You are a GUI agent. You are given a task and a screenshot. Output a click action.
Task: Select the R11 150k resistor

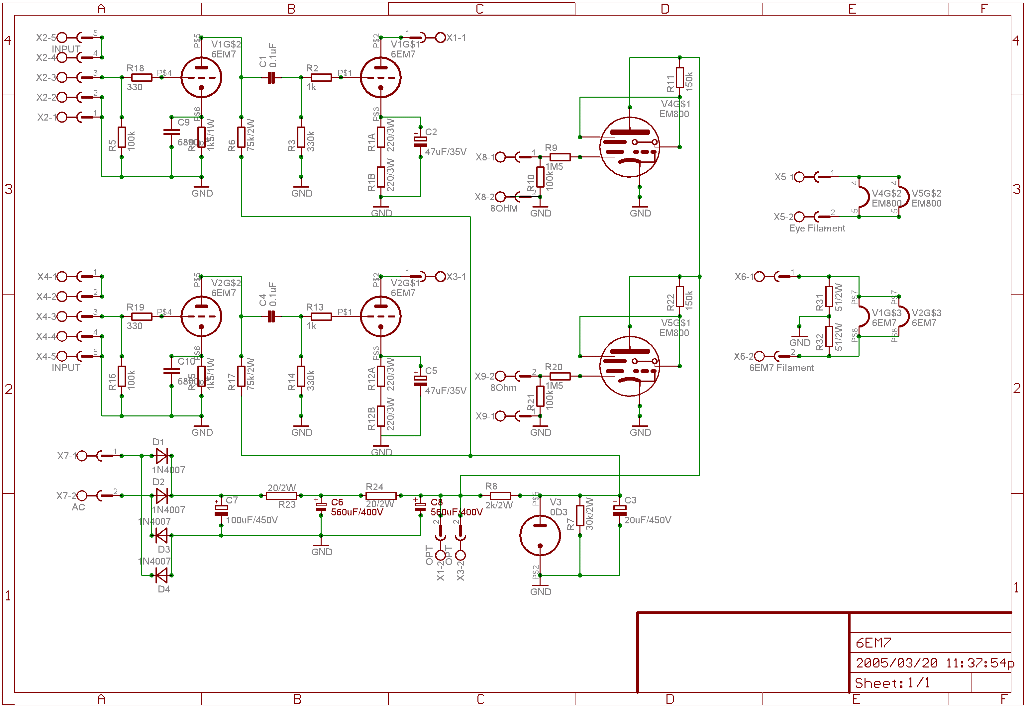(679, 77)
